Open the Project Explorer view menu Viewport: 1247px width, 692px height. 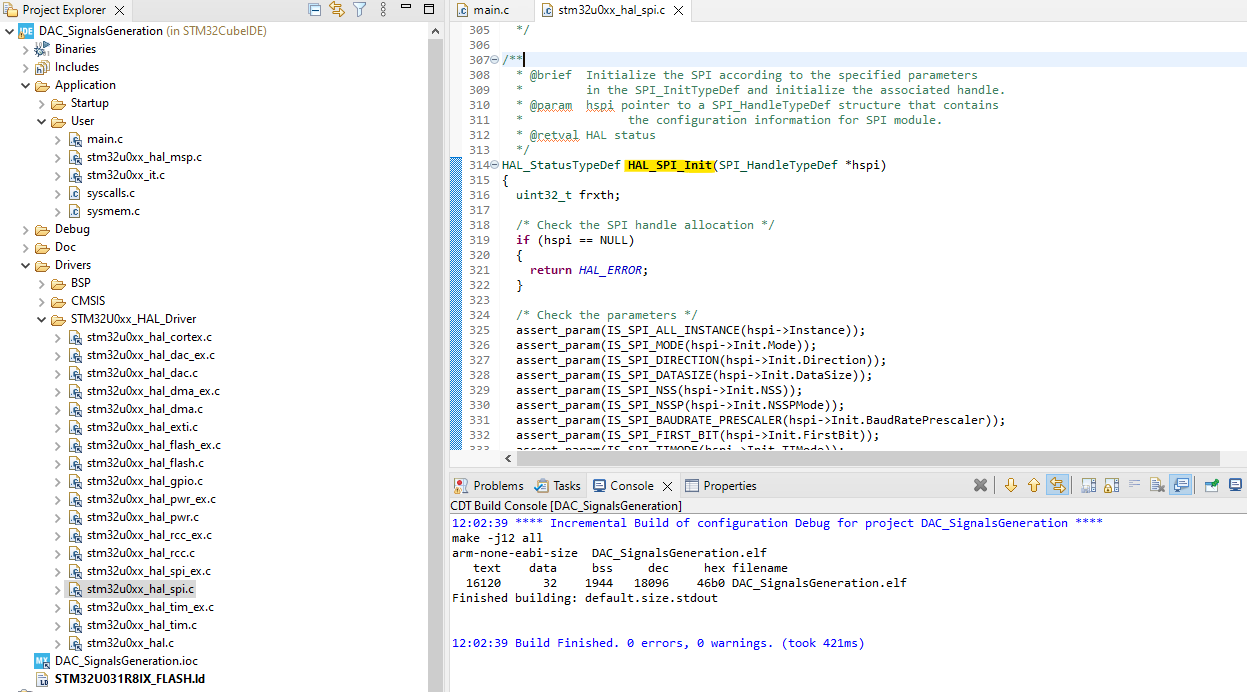tap(382, 9)
